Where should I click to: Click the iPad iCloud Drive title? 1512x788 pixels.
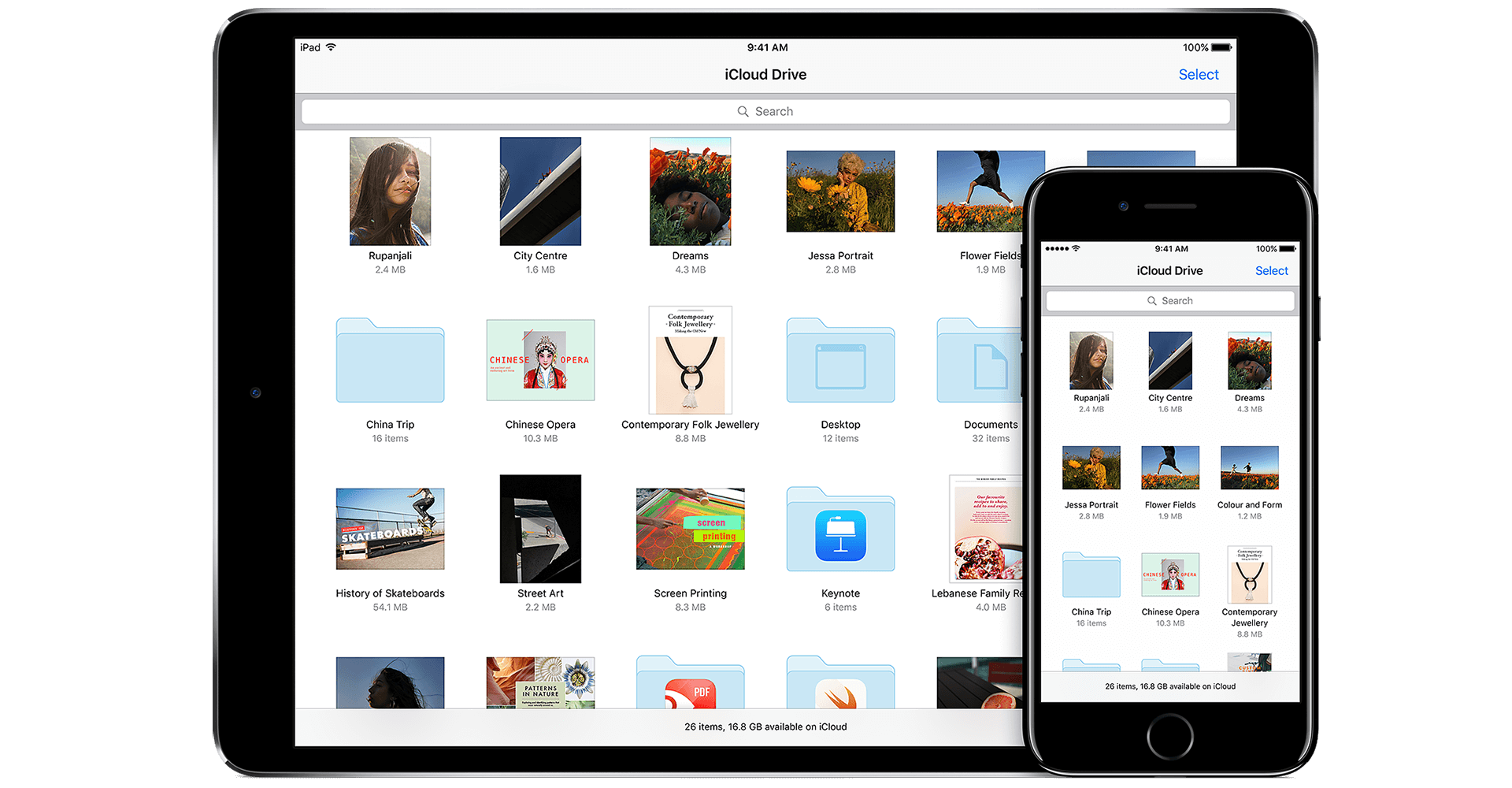pos(765,74)
